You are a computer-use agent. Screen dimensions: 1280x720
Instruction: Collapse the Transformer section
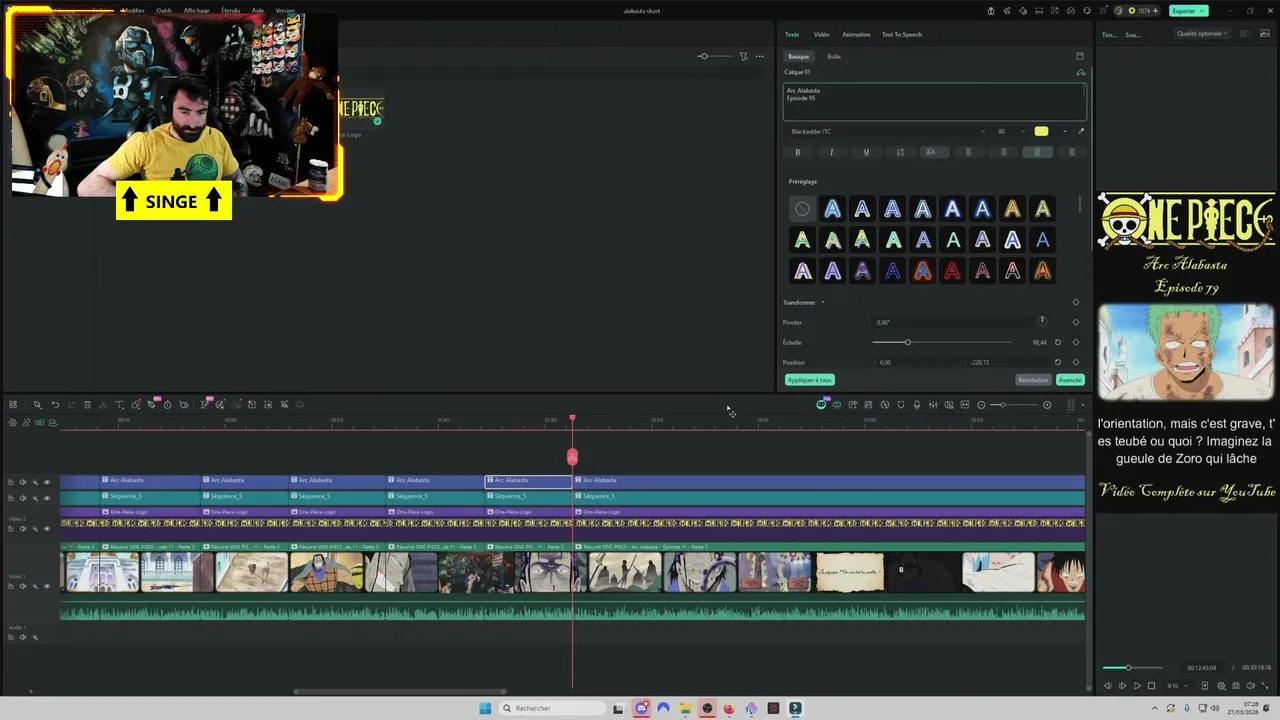point(823,302)
